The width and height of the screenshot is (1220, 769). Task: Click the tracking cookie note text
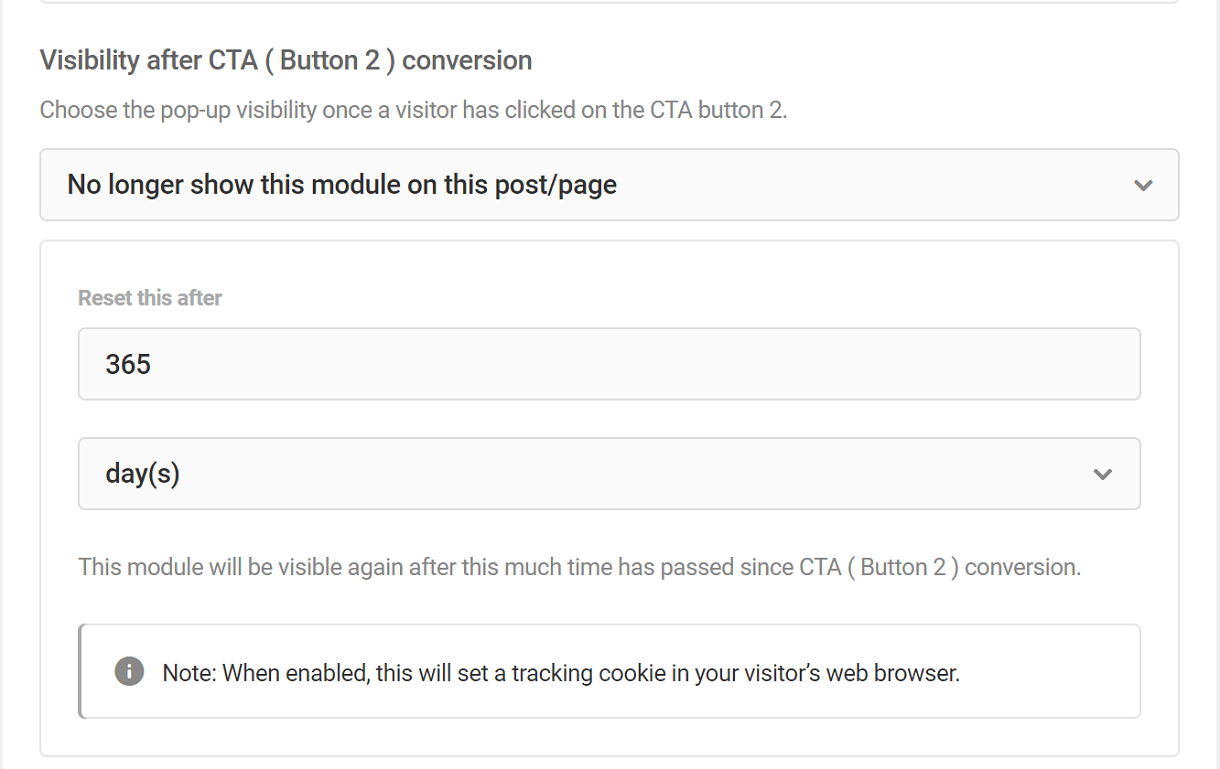[561, 673]
